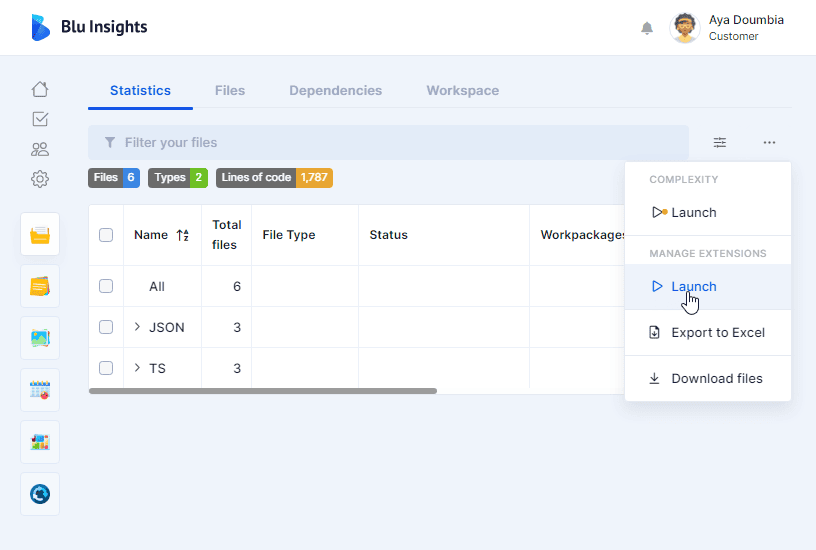Expand the JSON row chevron

pos(137,327)
